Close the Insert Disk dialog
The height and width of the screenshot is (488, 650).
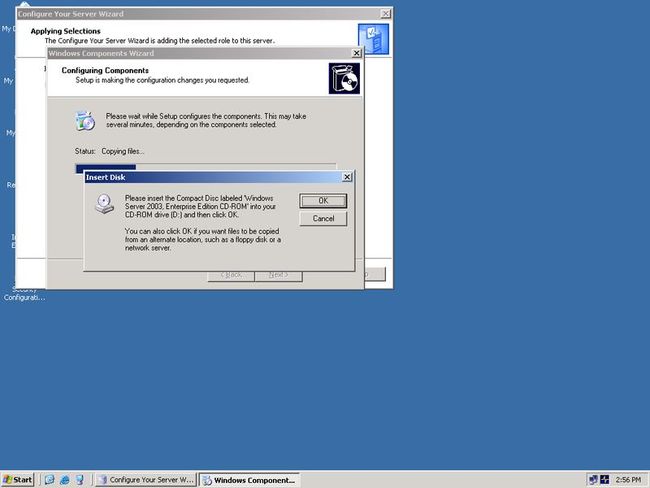pos(347,177)
